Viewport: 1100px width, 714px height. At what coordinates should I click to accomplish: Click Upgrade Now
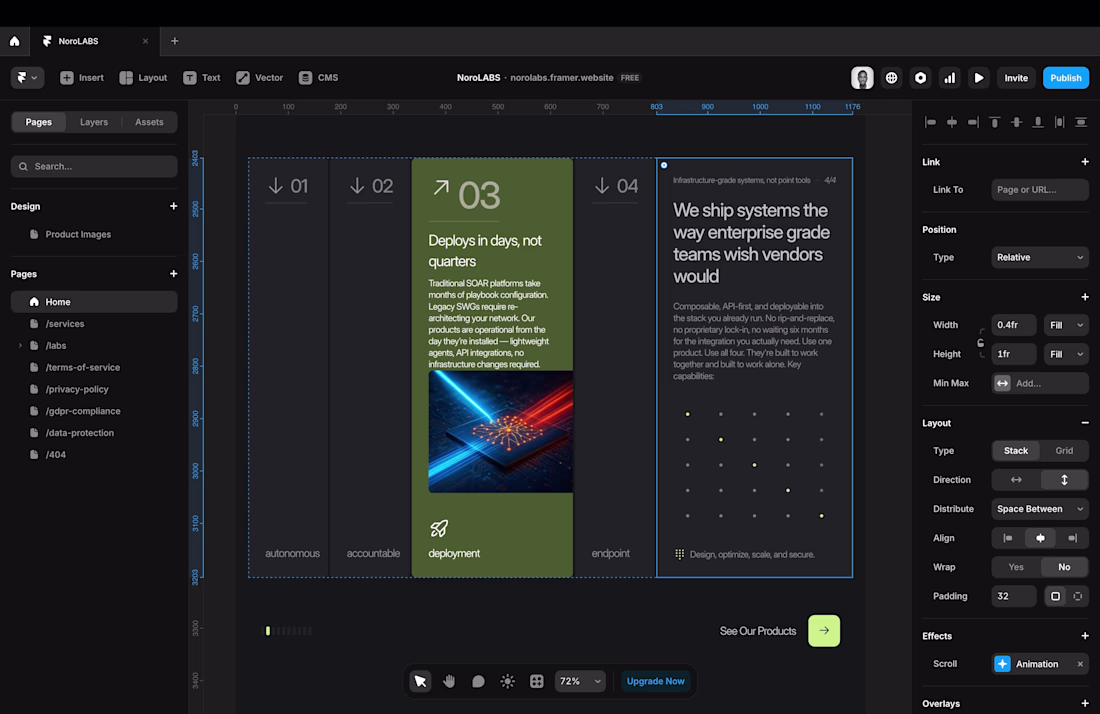(x=655, y=681)
